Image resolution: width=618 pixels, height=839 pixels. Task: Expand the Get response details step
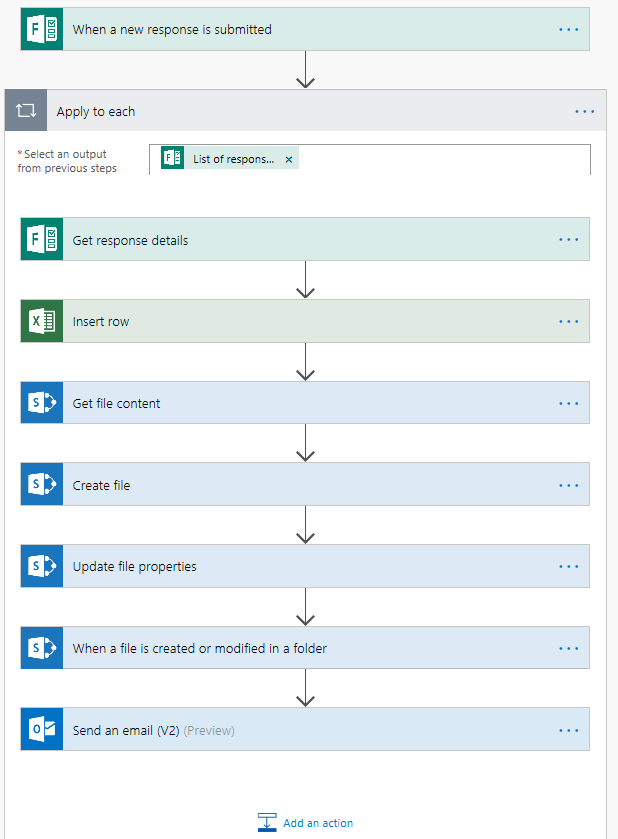[x=300, y=240]
